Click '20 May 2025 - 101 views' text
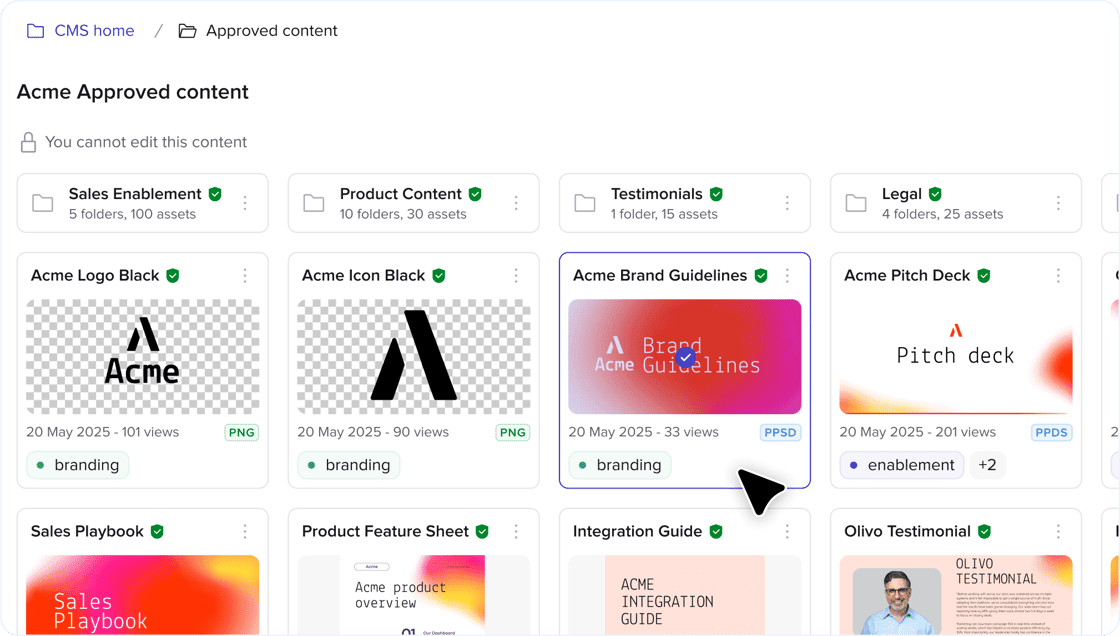1120x636 pixels. click(103, 432)
